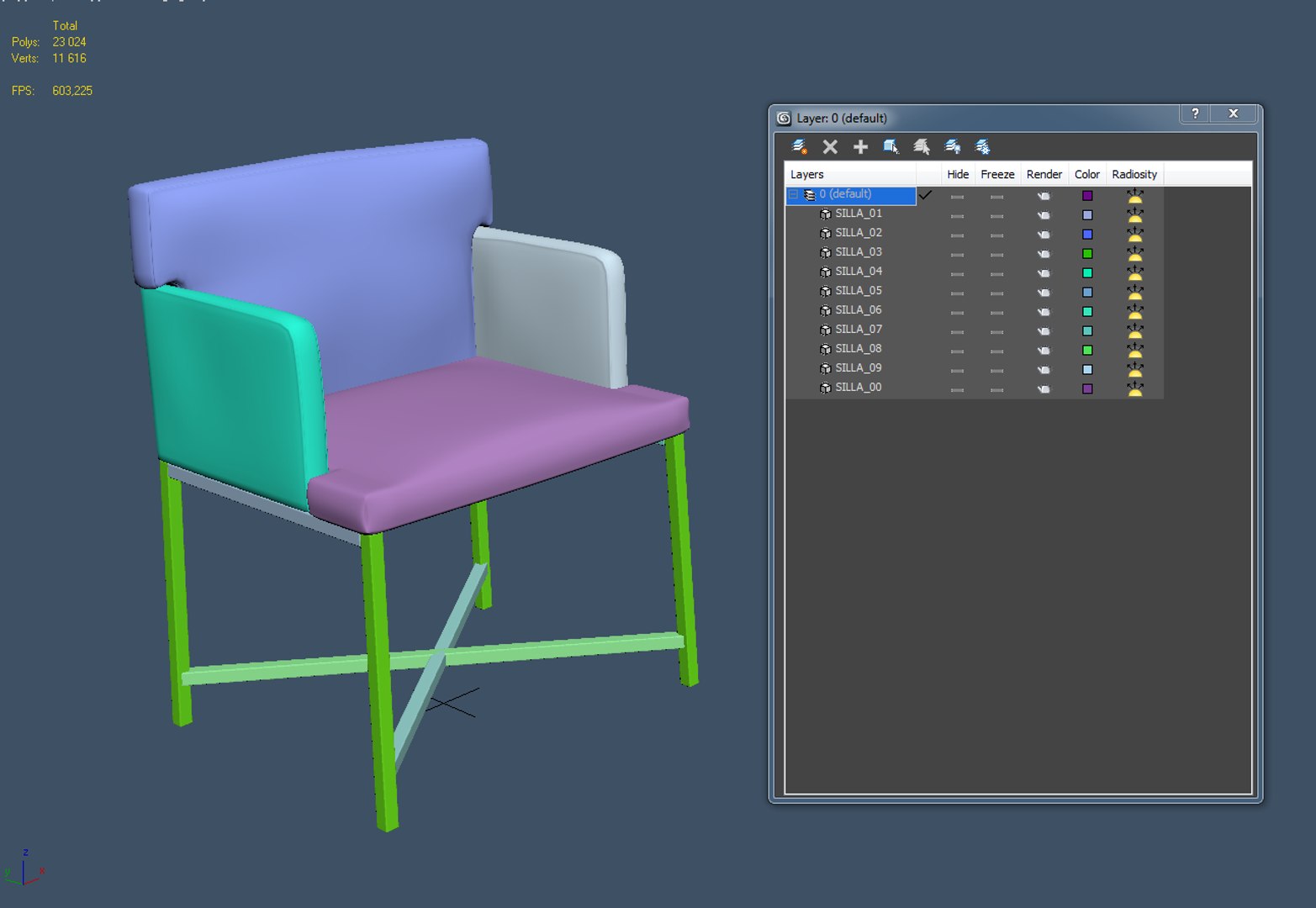The height and width of the screenshot is (908, 1316).
Task: Toggle Freeze for SILLA_02
Action: [x=996, y=235]
